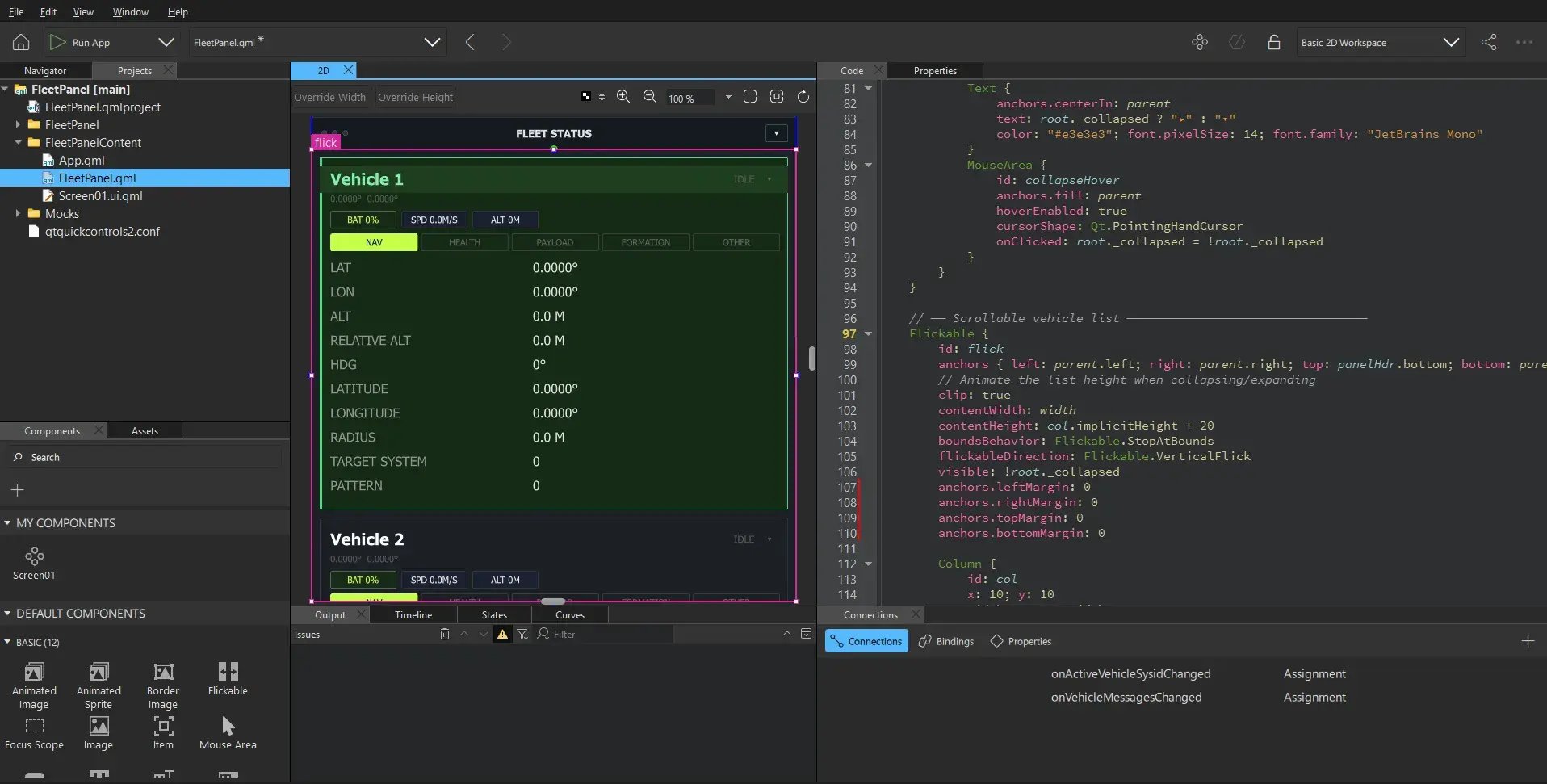
Task: Collapse the output pane with up chevron
Action: point(787,634)
